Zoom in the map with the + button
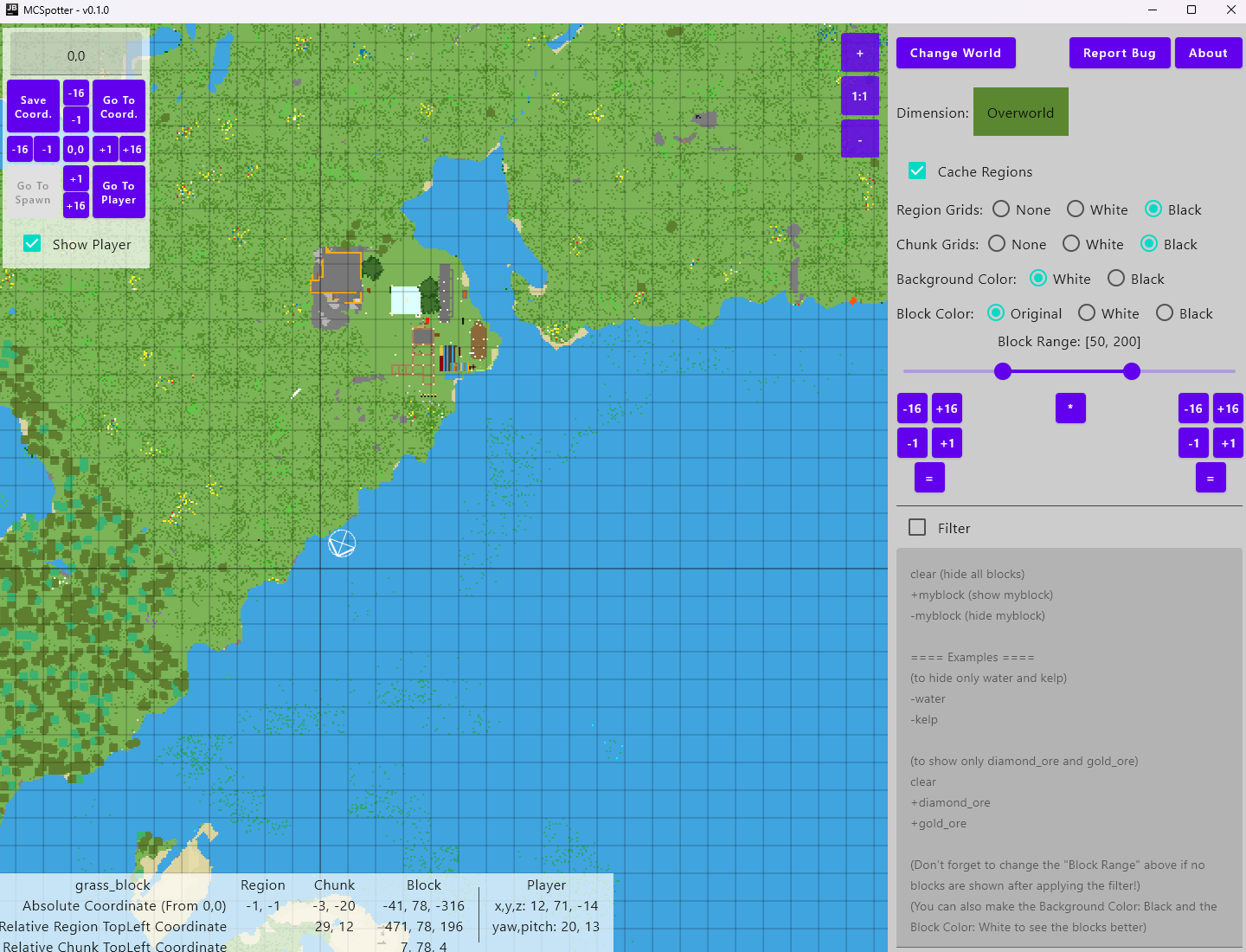Screen dimensions: 1246x952 tap(860, 53)
